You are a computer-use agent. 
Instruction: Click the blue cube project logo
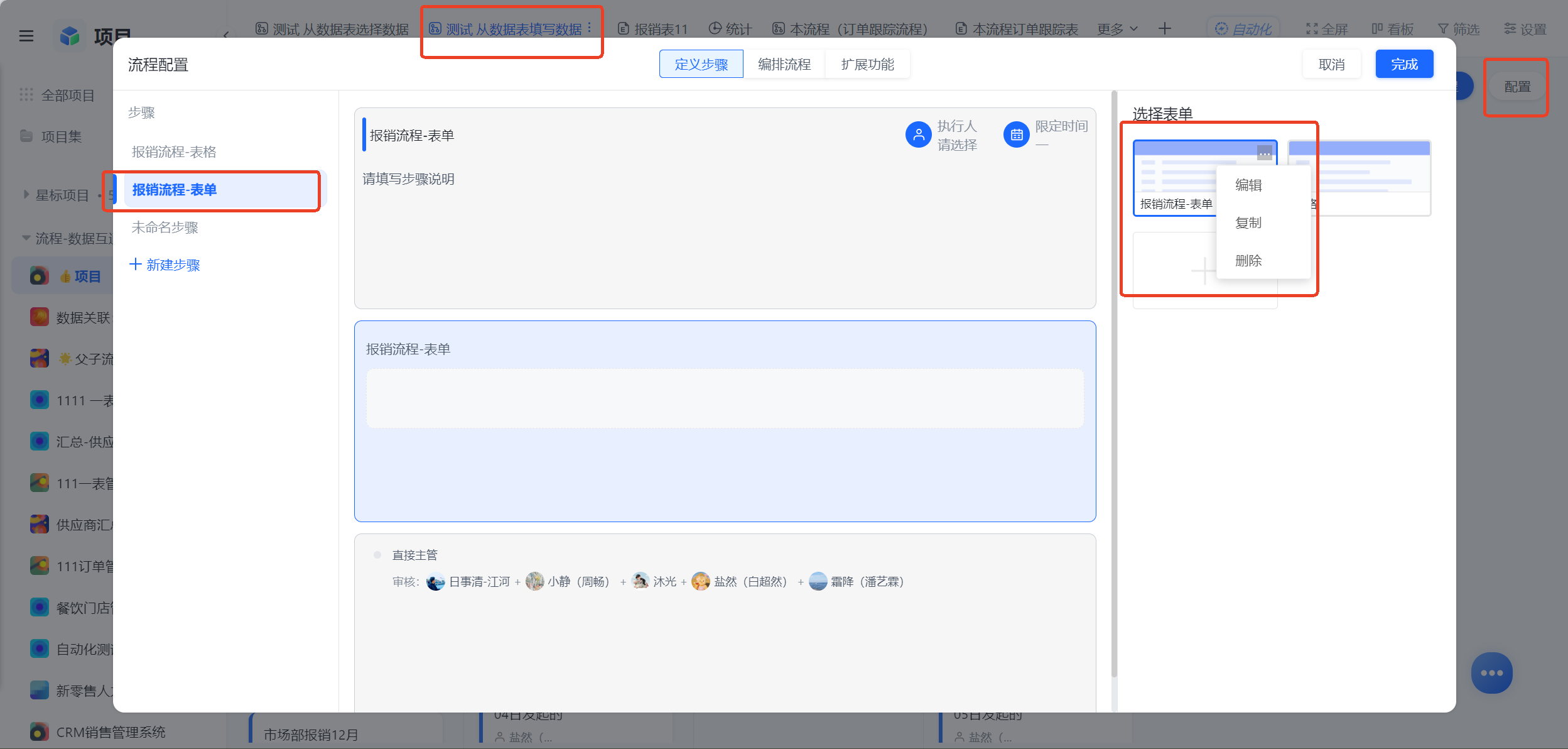click(70, 36)
